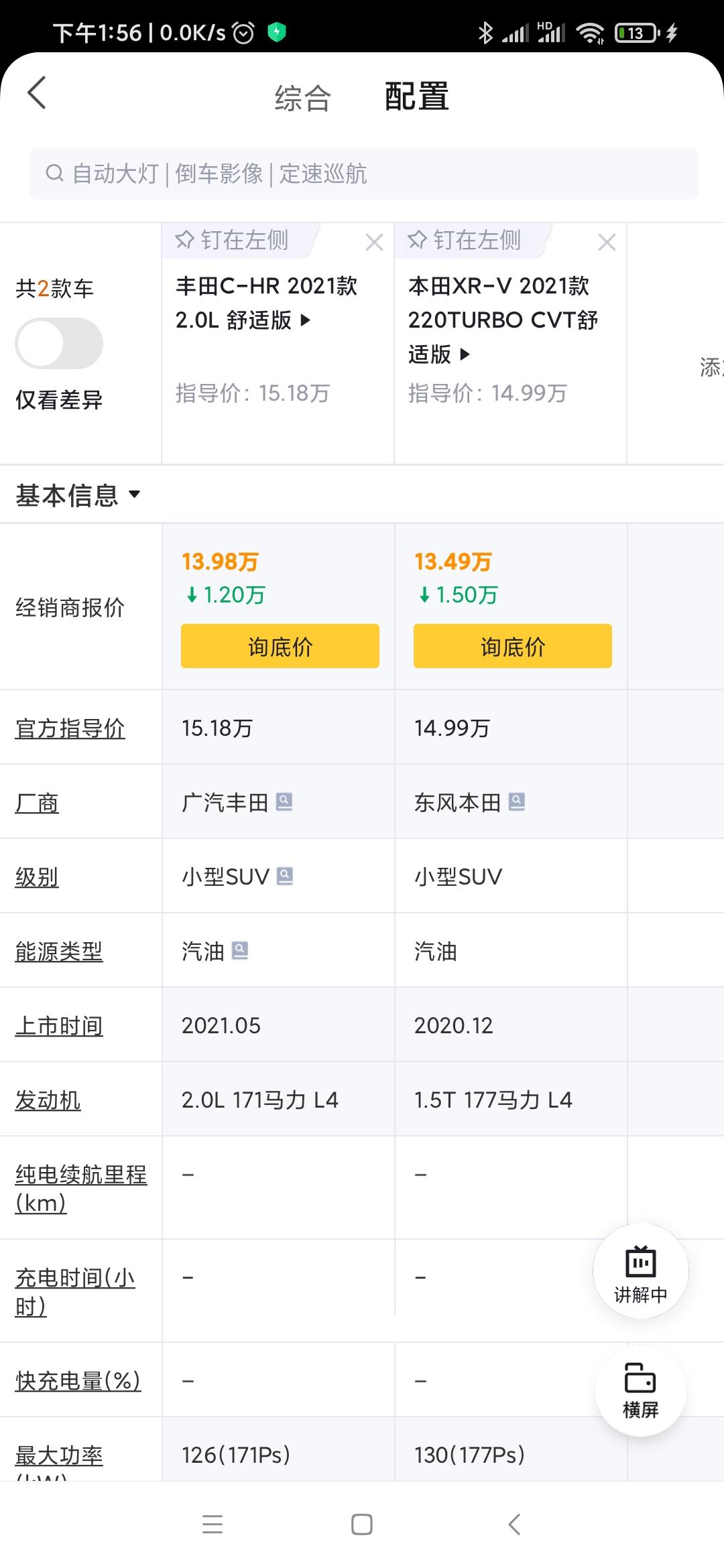Pin 丰田C-HR column with 钉在左侧
The width and height of the screenshot is (724, 1568).
(x=232, y=240)
